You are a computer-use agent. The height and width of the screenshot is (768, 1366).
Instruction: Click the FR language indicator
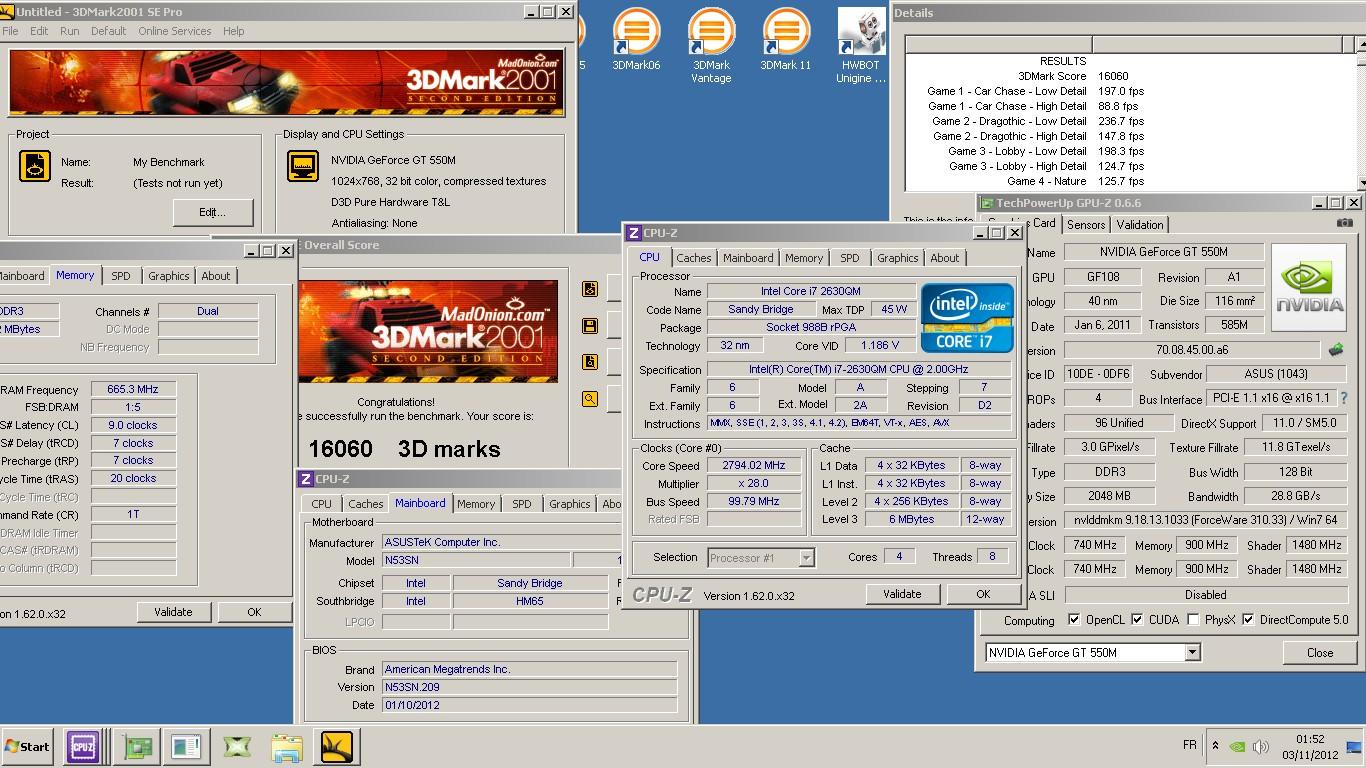click(1190, 746)
